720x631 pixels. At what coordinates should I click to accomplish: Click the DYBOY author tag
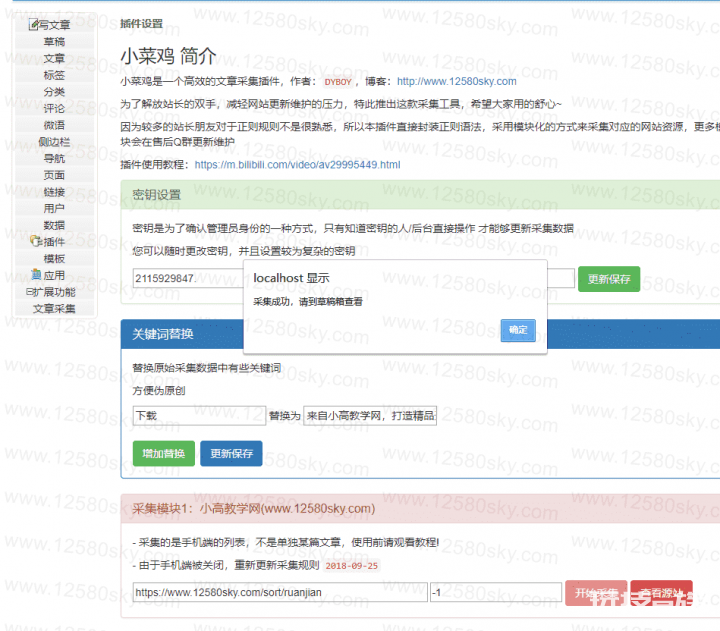338,82
